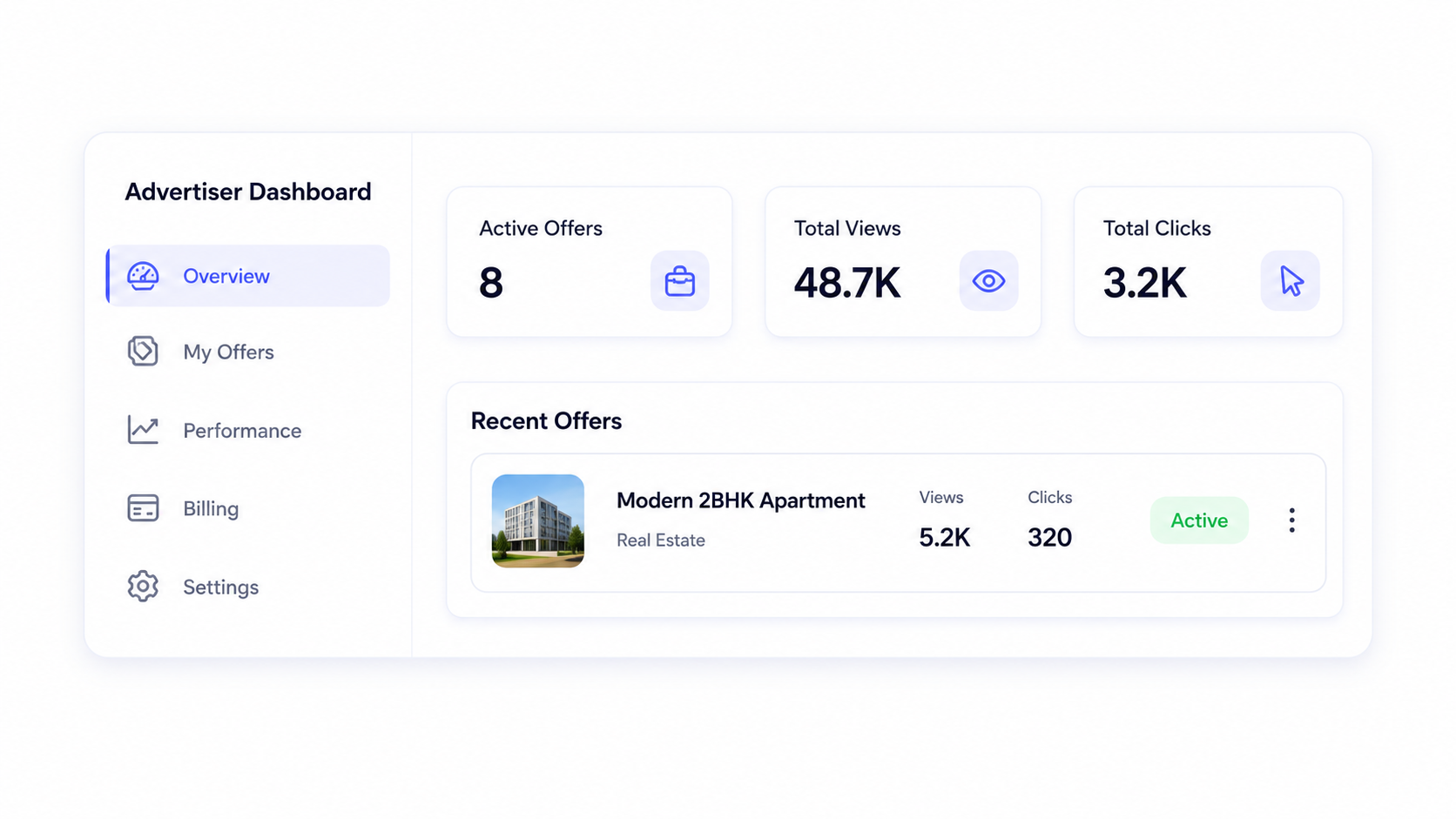Click the Settings gear icon
This screenshot has width=1456, height=819.
coord(143,586)
